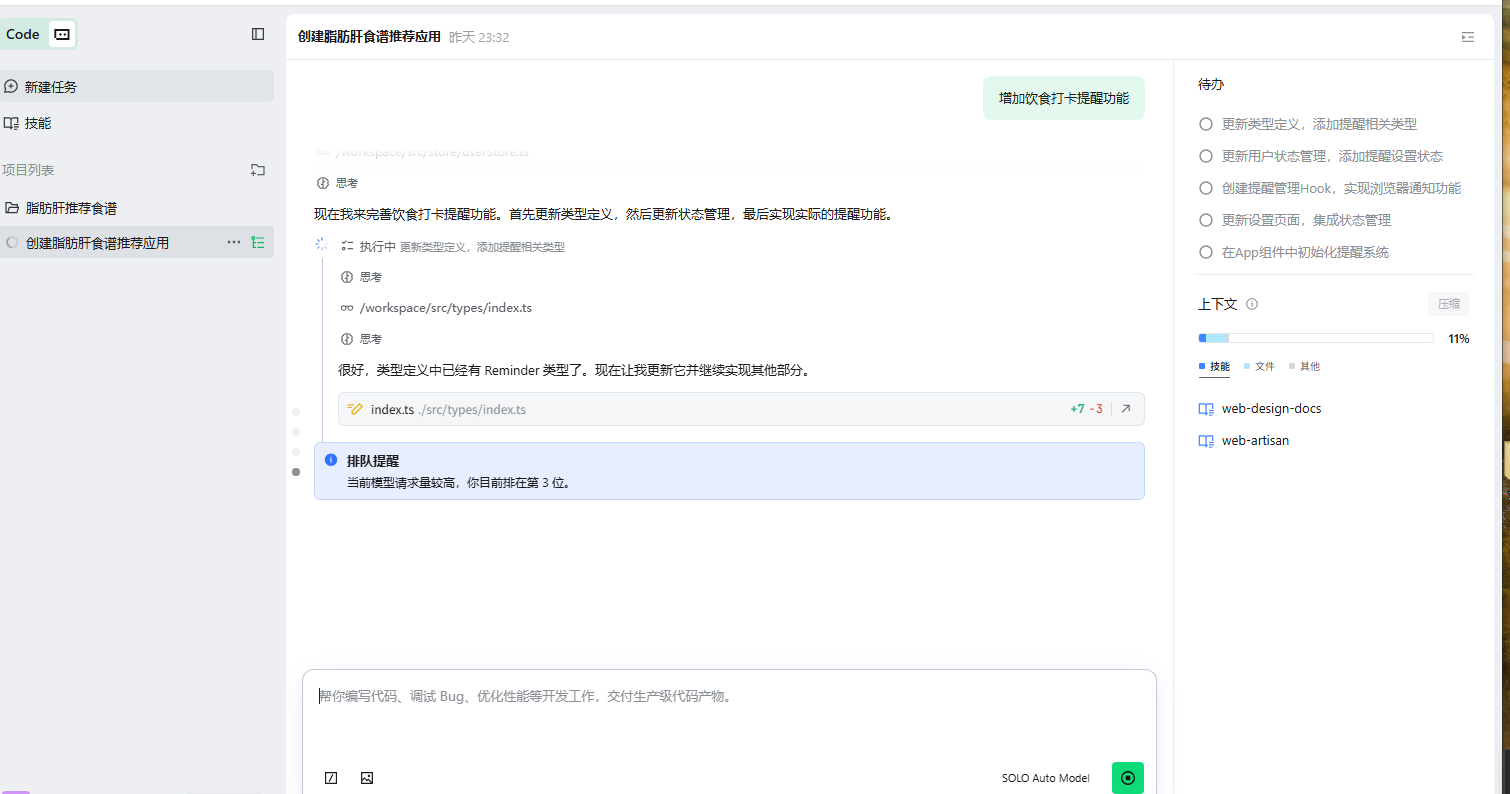Check the 更新类型定义 todo circle

point(1206,124)
